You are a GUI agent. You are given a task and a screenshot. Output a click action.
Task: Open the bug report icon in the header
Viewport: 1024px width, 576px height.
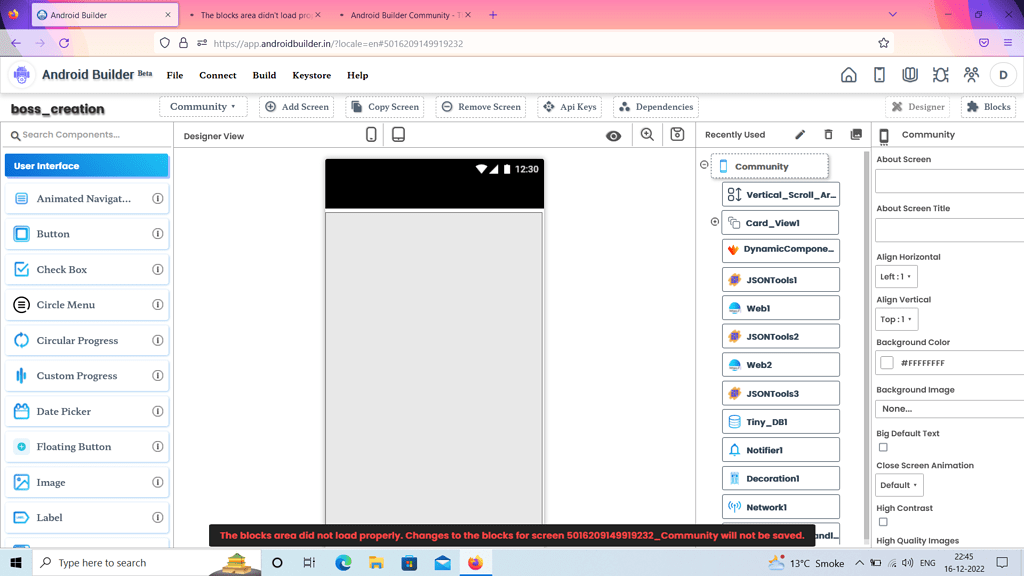pyautogui.click(x=939, y=75)
